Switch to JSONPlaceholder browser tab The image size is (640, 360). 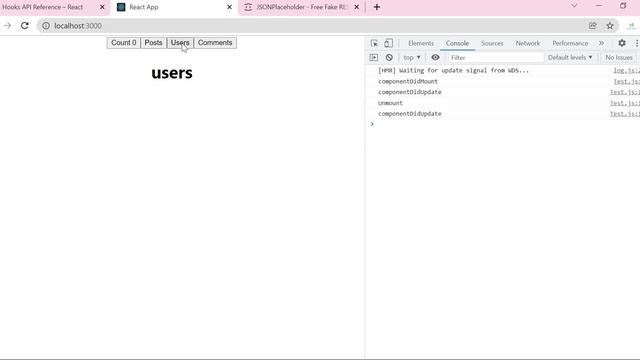(302, 7)
